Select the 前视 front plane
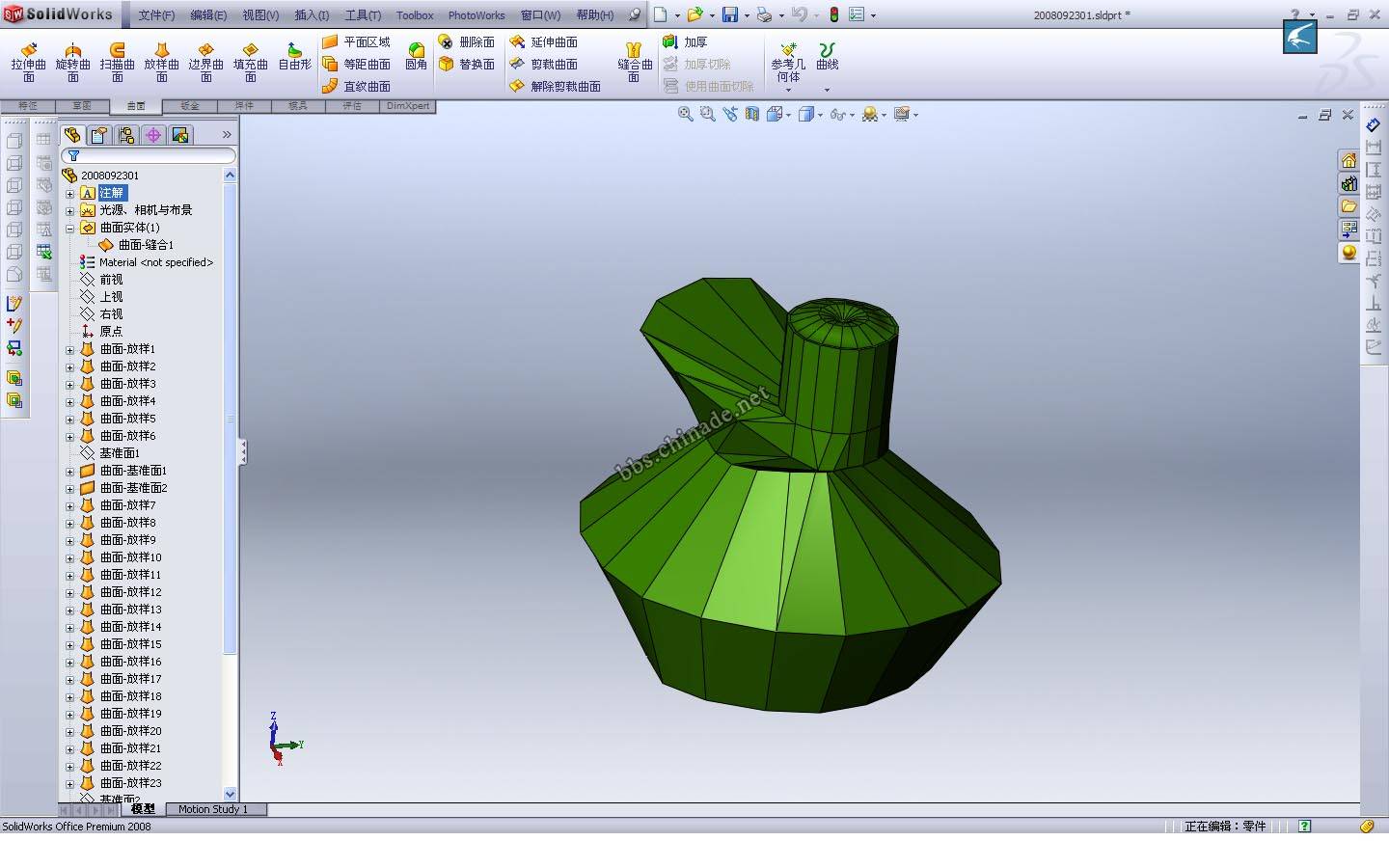Image resolution: width=1389 pixels, height=868 pixels. point(101,280)
